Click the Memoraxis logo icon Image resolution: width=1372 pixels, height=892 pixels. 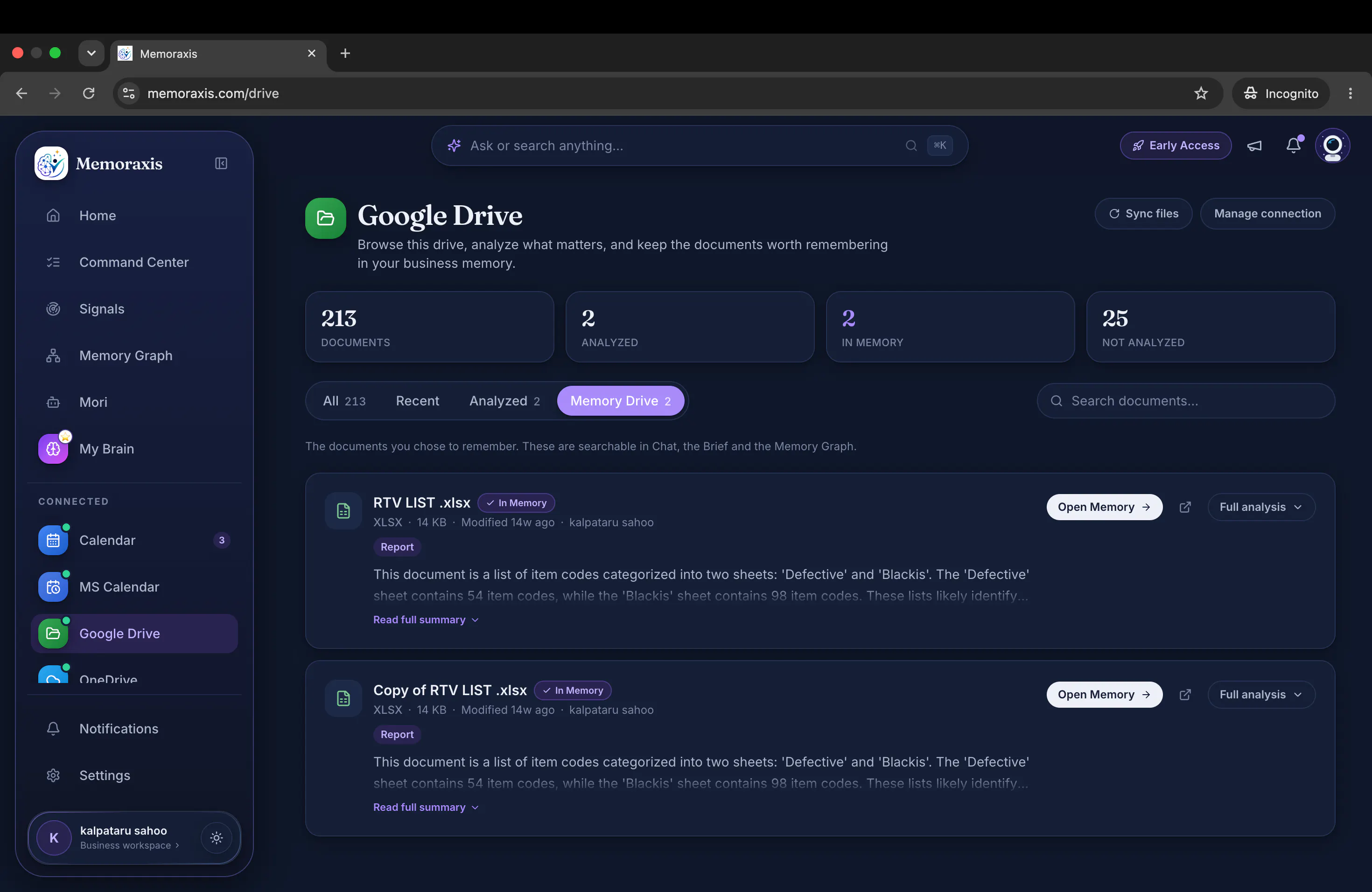(51, 164)
